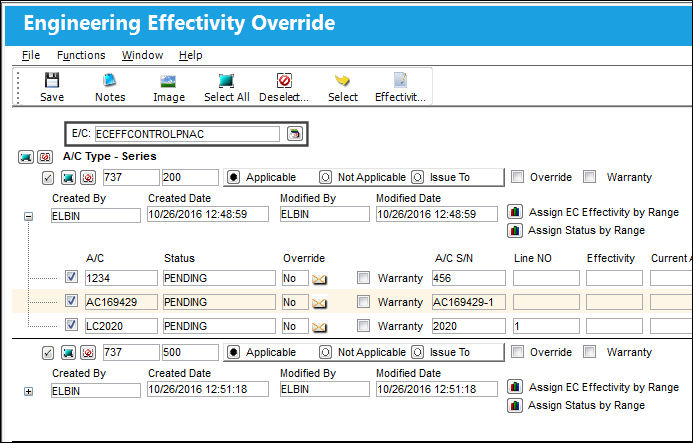
Task: Click Assign EC Effectivity by Range icon for 737 500
Action: pos(515,387)
